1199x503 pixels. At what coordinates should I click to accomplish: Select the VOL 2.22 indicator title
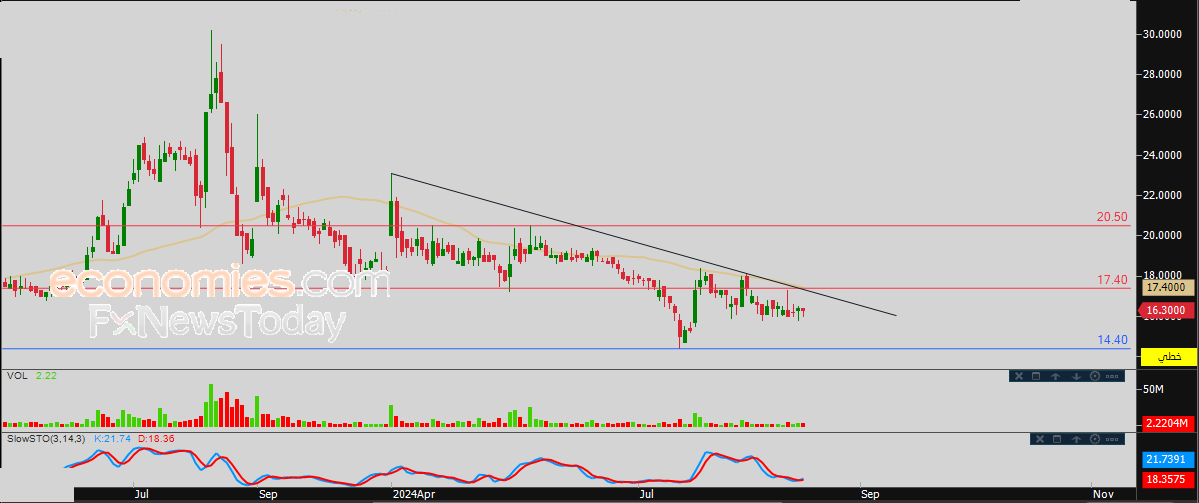(x=32, y=375)
